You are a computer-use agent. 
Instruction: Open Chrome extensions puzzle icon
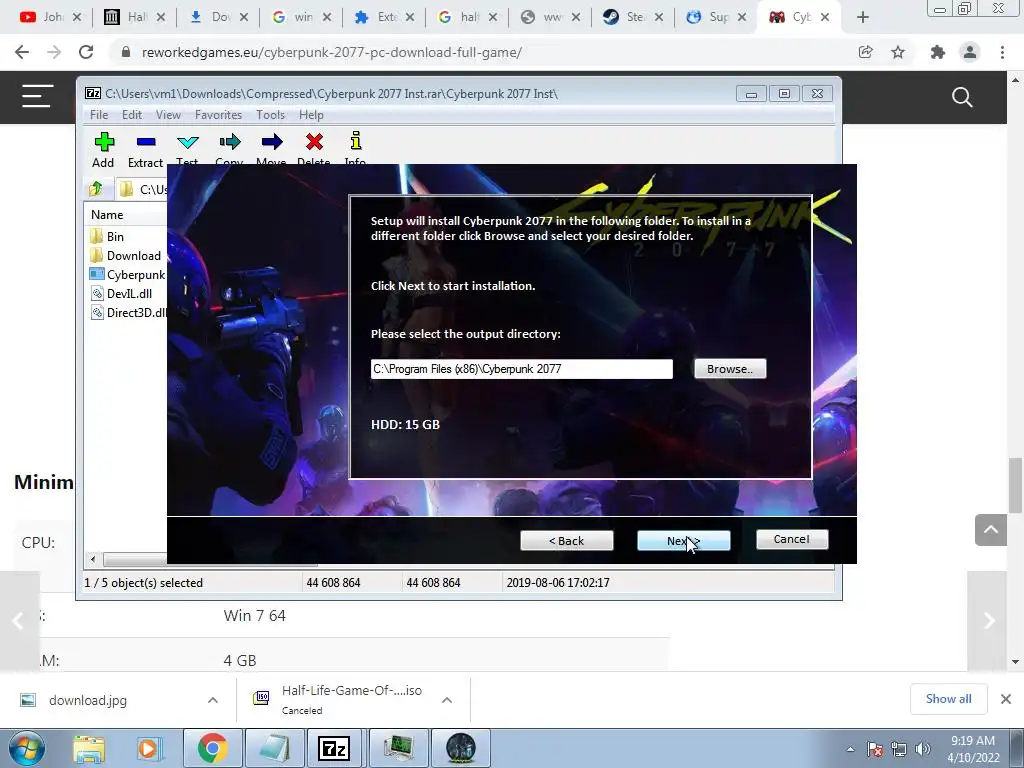coord(938,52)
